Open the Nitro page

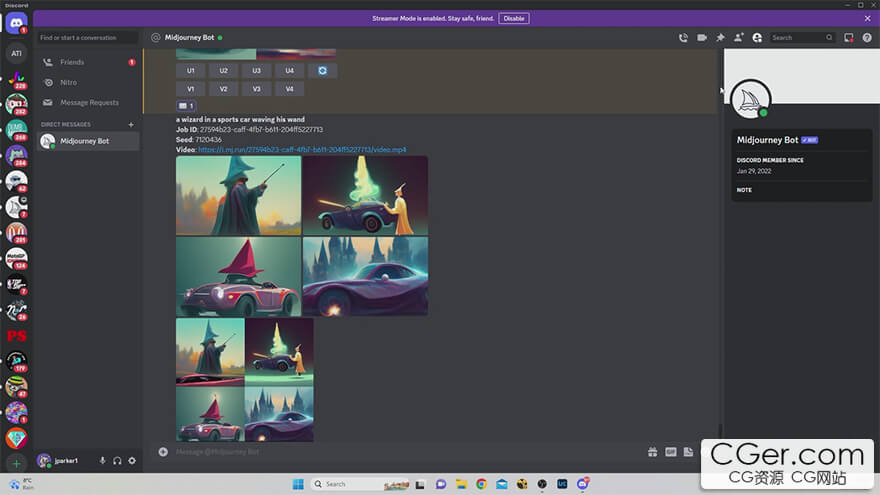pyautogui.click(x=88, y=82)
